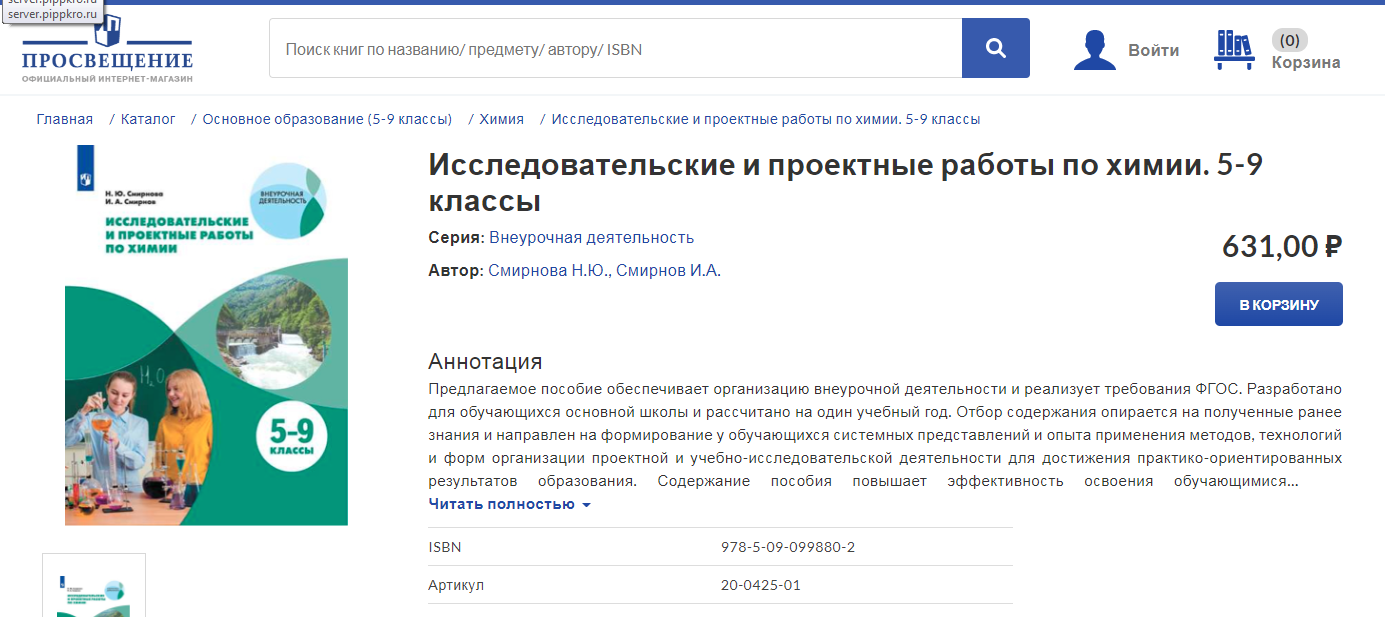Open the Войти login link
1385x617 pixels.
pyautogui.click(x=1153, y=50)
